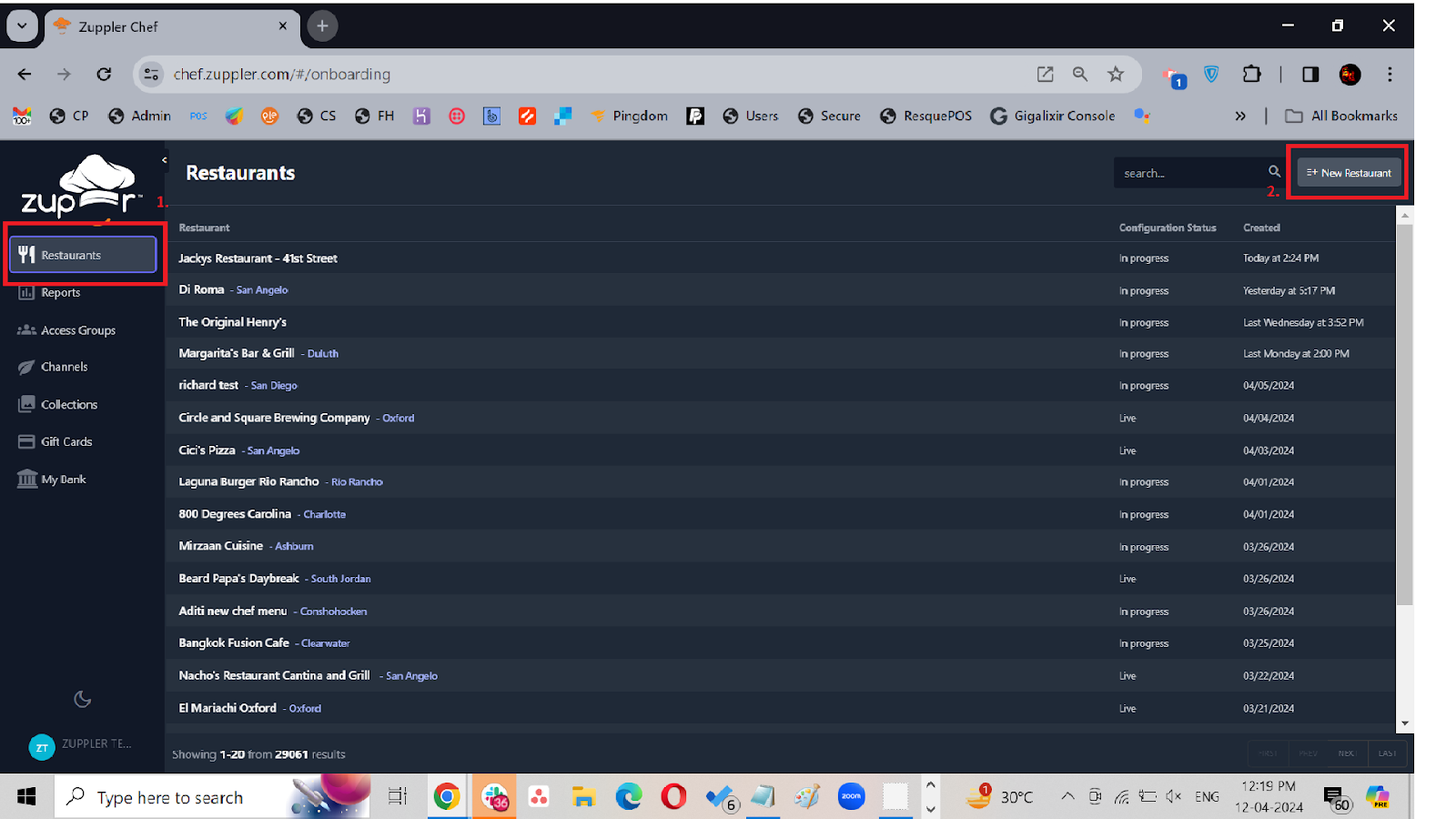
Task: Click the New Restaurant button
Action: (1349, 173)
